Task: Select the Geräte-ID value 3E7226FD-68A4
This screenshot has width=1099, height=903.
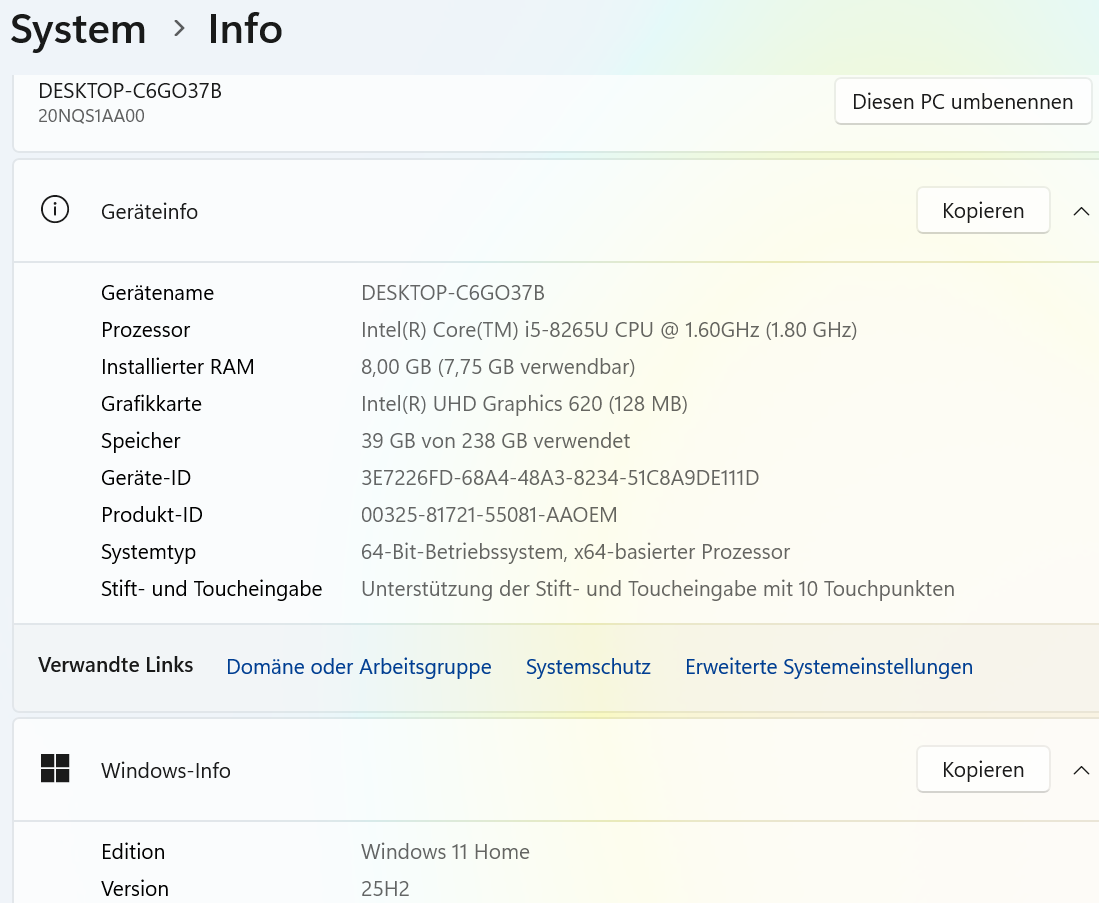Action: pyautogui.click(x=560, y=478)
